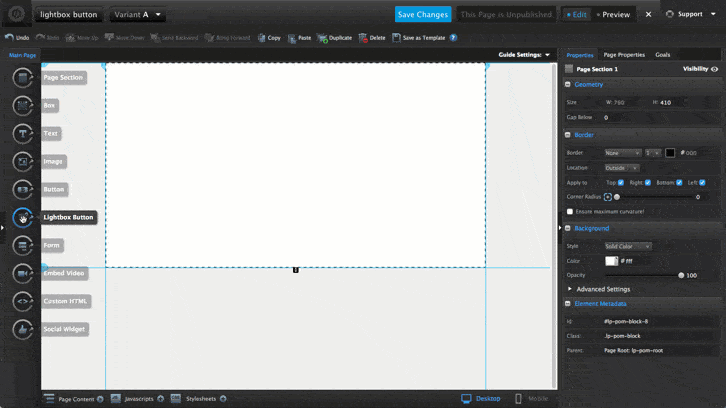The image size is (726, 408).
Task: Select the Custom HTML widget icon
Action: (22, 301)
